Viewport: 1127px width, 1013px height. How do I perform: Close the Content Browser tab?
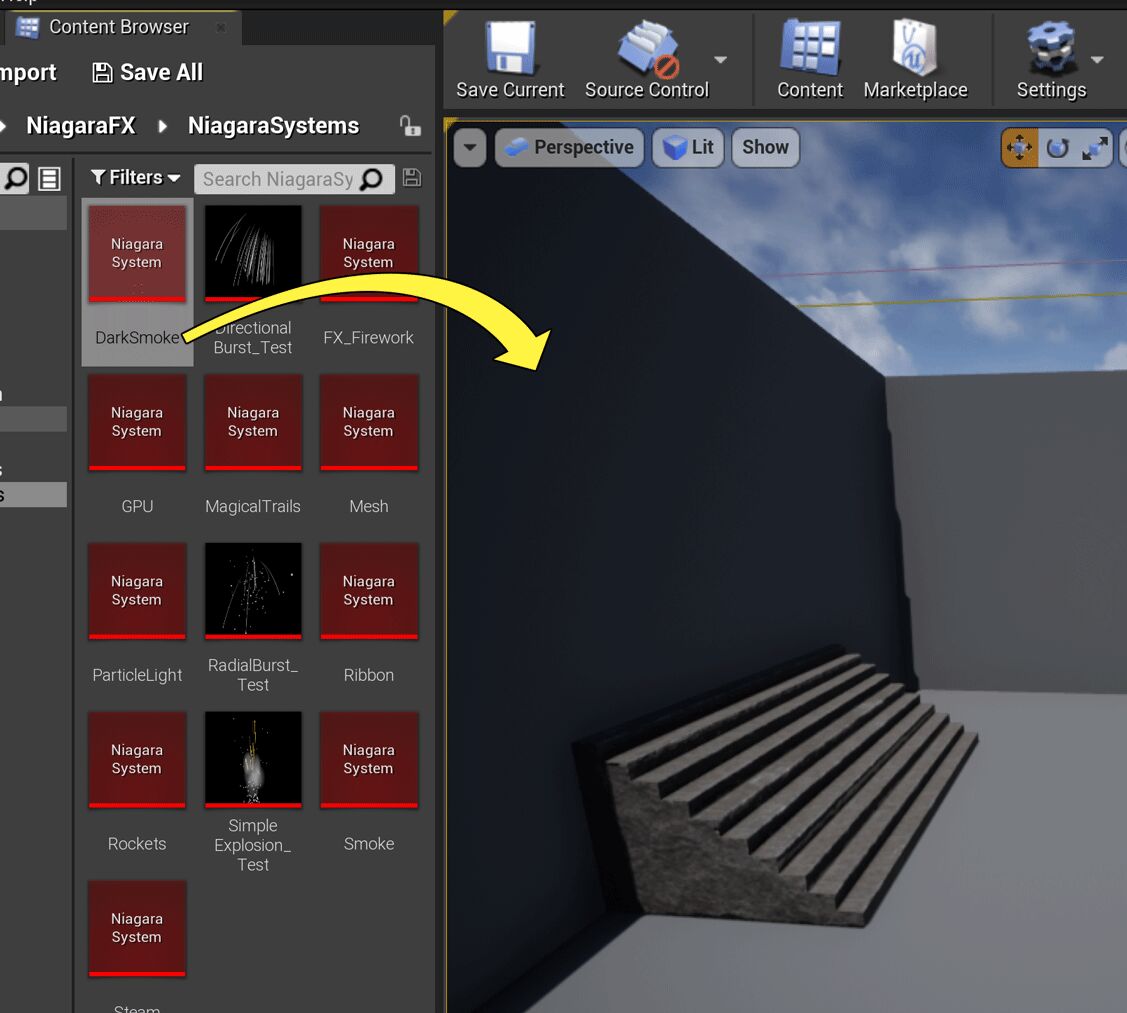pyautogui.click(x=221, y=27)
